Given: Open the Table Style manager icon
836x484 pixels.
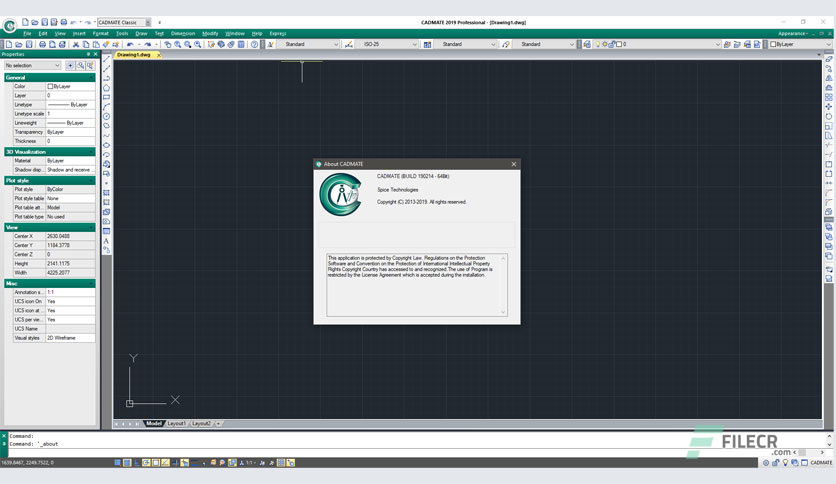Looking at the screenshot, I should tap(427, 44).
